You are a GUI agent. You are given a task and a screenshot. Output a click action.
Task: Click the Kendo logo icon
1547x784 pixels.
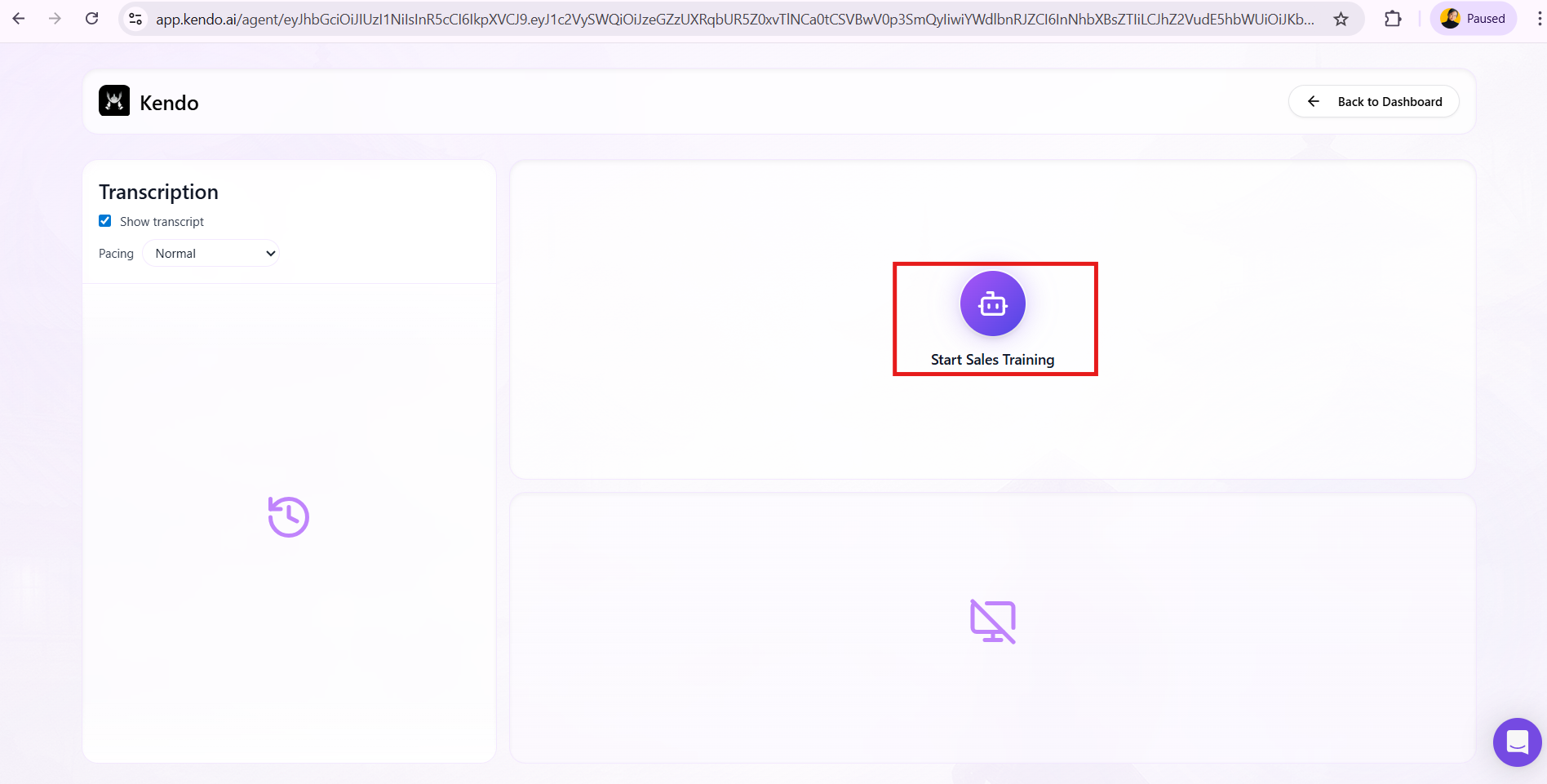(x=114, y=101)
